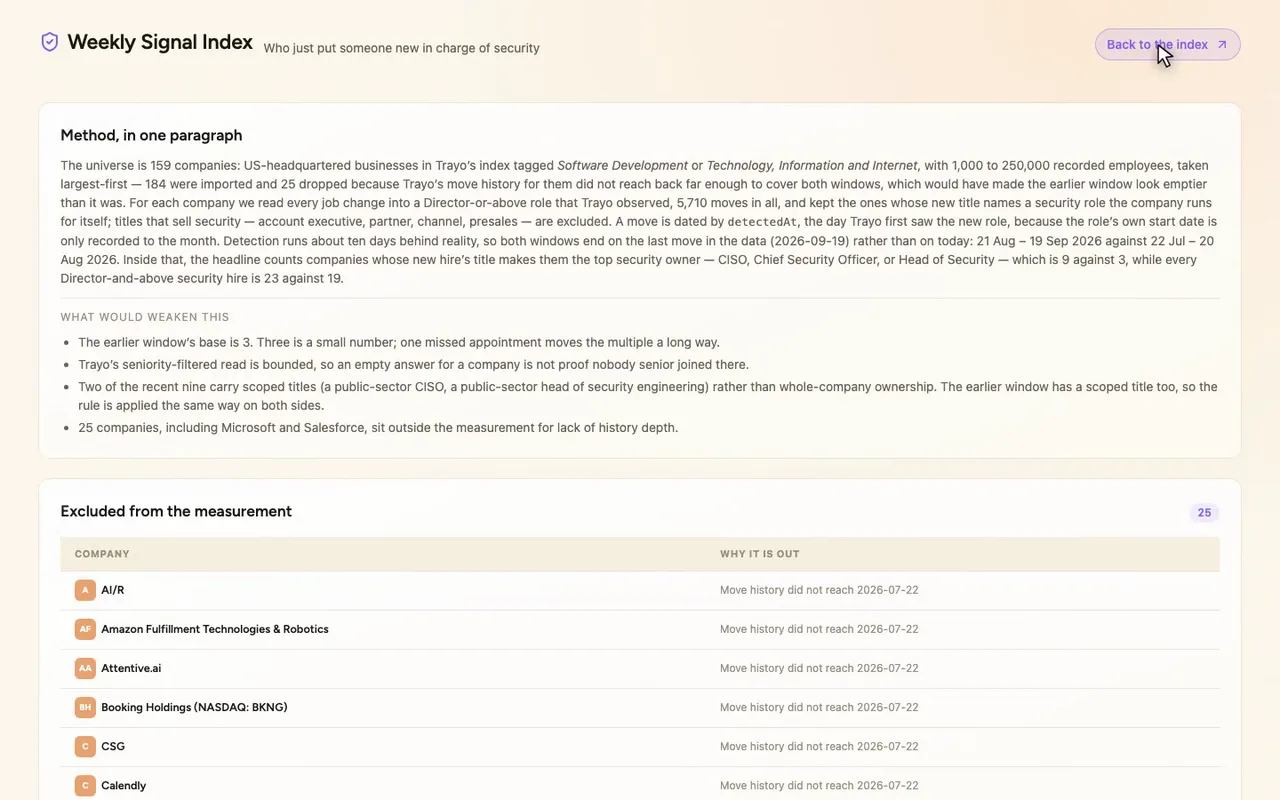Click the reason text in the Attentive.ai row
Viewport: 1280px width, 800px height.
pyautogui.click(x=819, y=668)
